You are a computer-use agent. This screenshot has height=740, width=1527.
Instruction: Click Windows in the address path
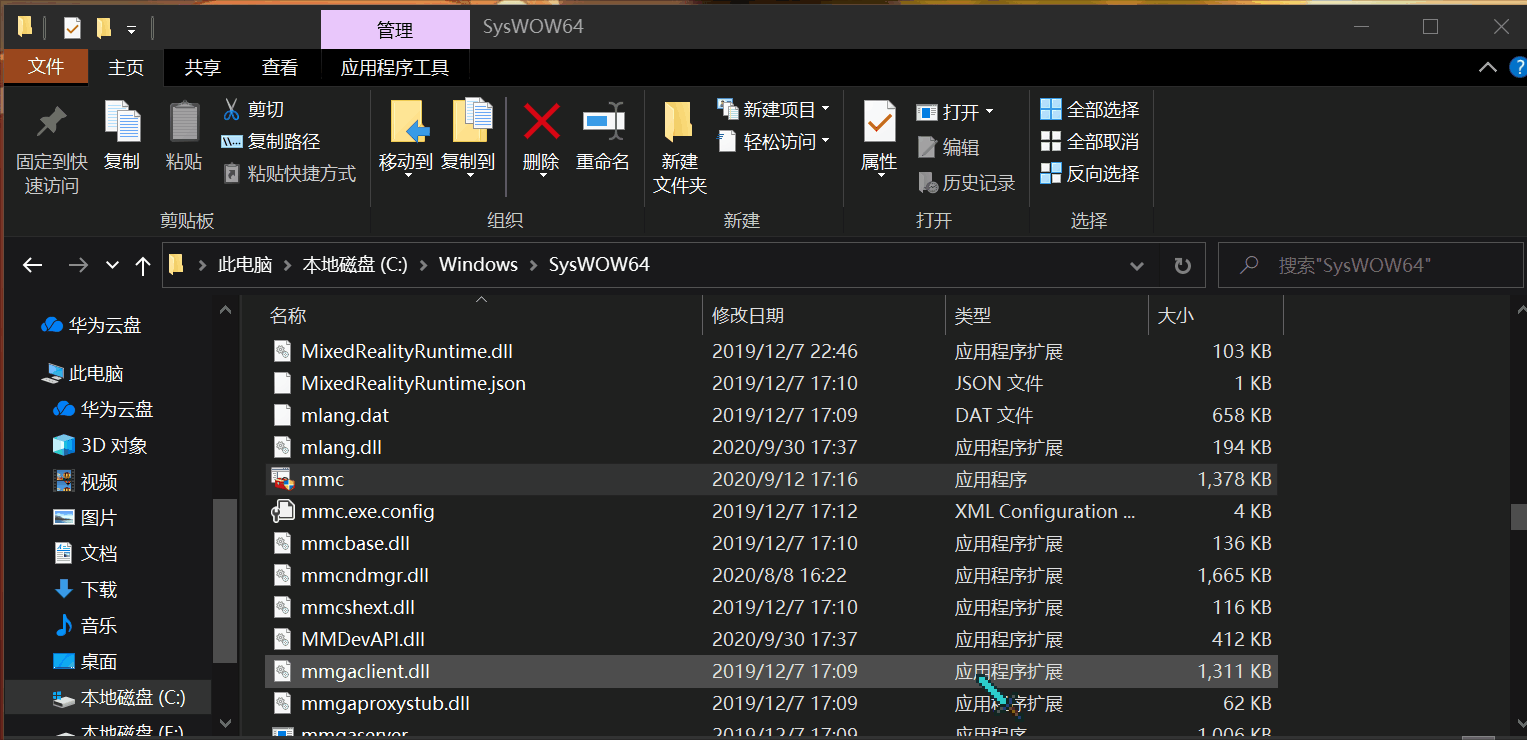point(478,265)
